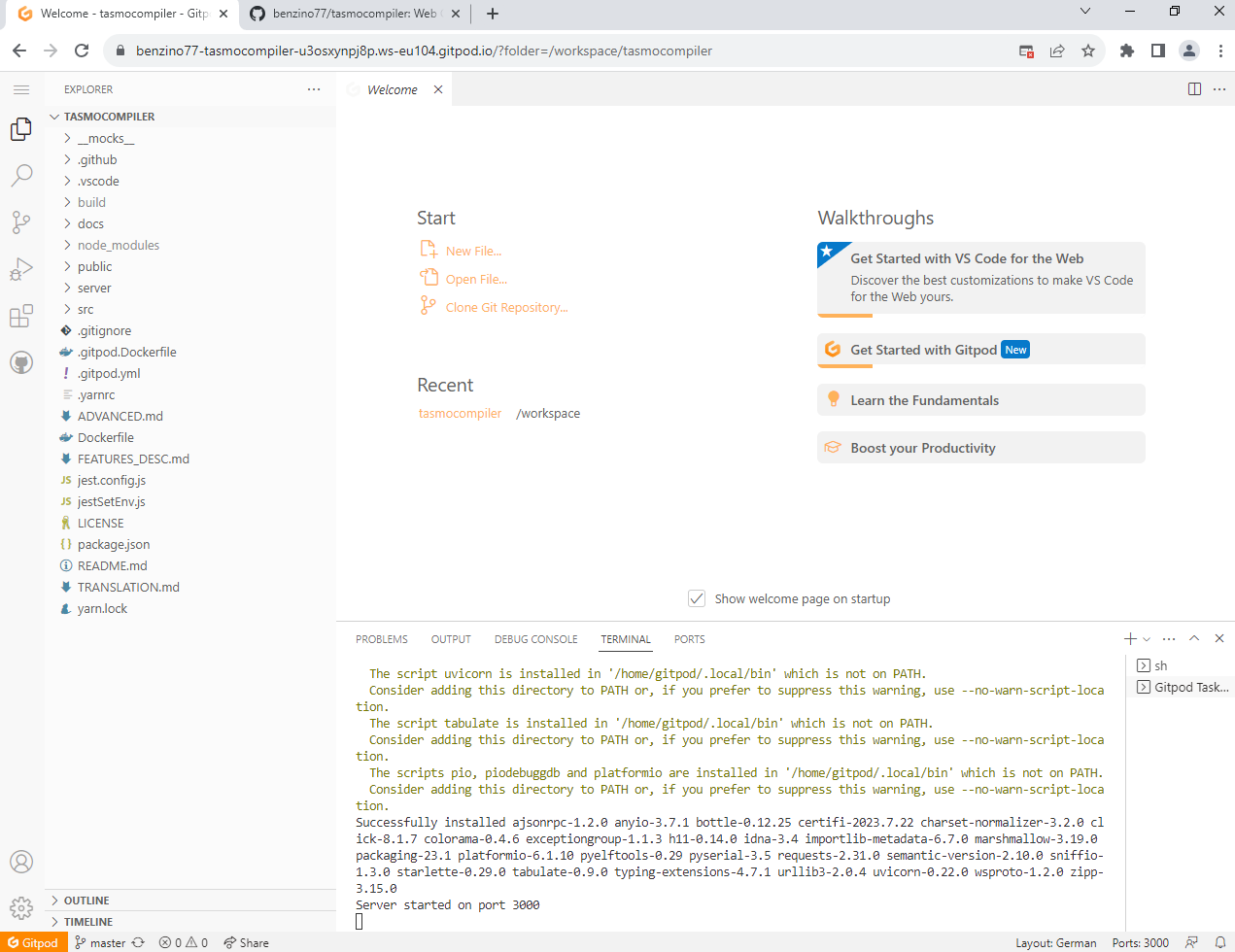Open the Run and Debug view
The width and height of the screenshot is (1235, 952).
21,269
